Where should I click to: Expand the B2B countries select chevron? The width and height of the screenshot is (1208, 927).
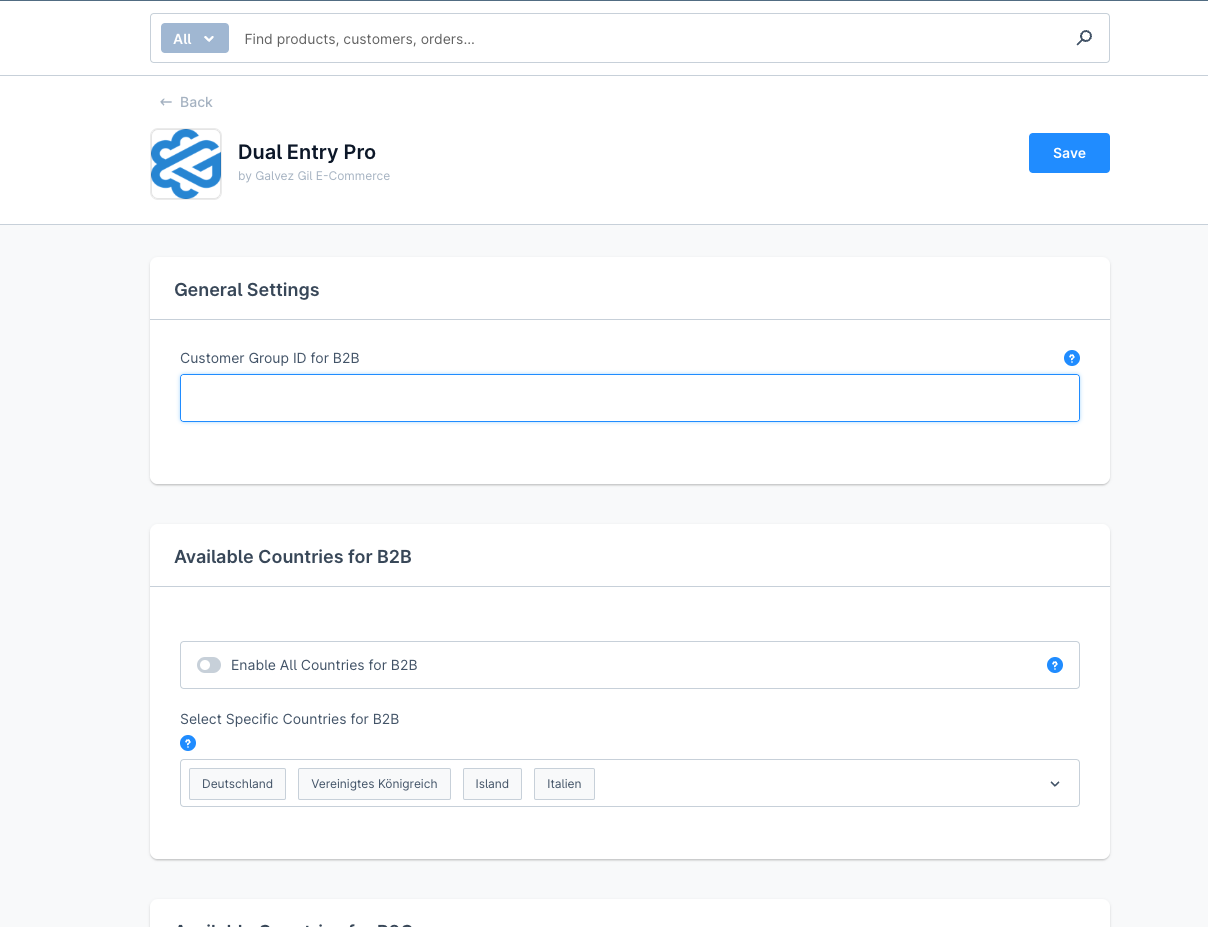(1054, 784)
